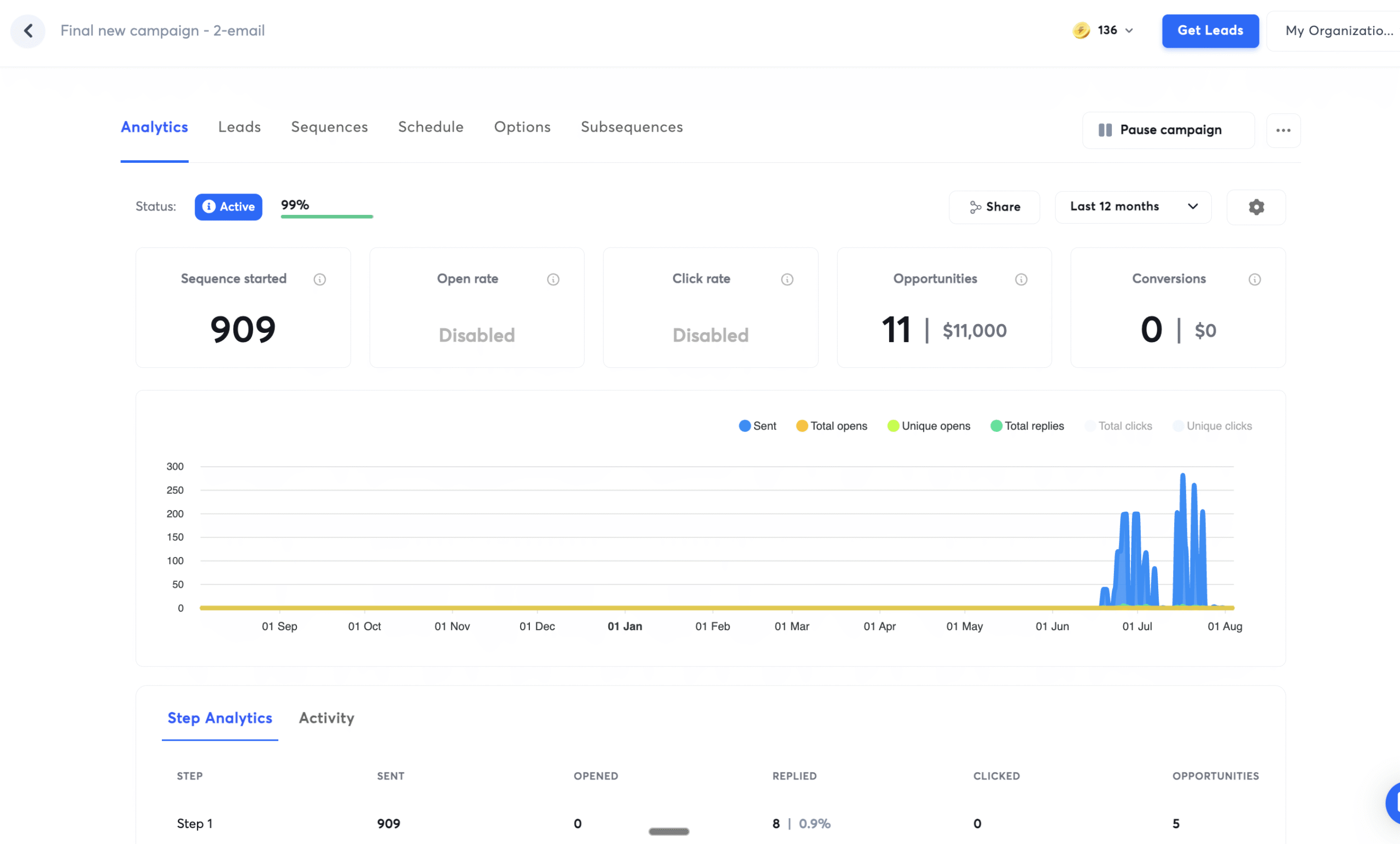Toggle Total opens series in chart legend
This screenshot has height=844, width=1400.
831,426
